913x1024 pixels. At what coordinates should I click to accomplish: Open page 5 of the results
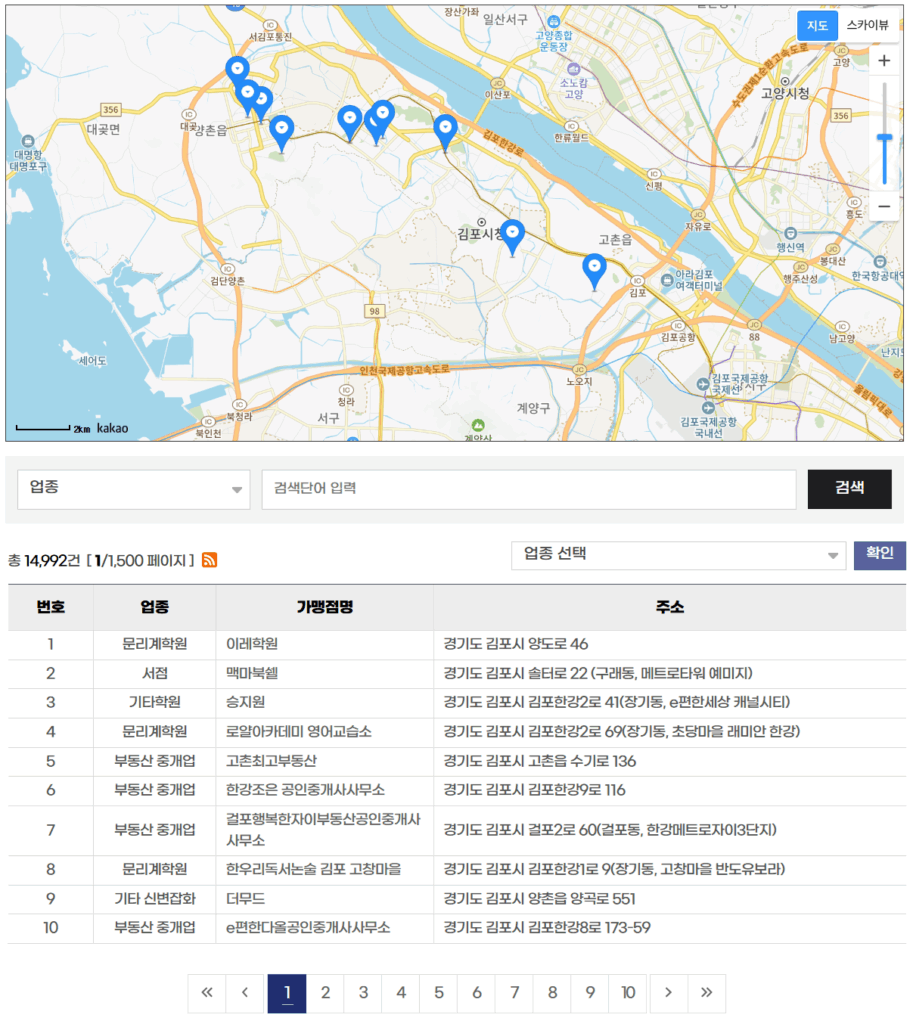click(439, 993)
